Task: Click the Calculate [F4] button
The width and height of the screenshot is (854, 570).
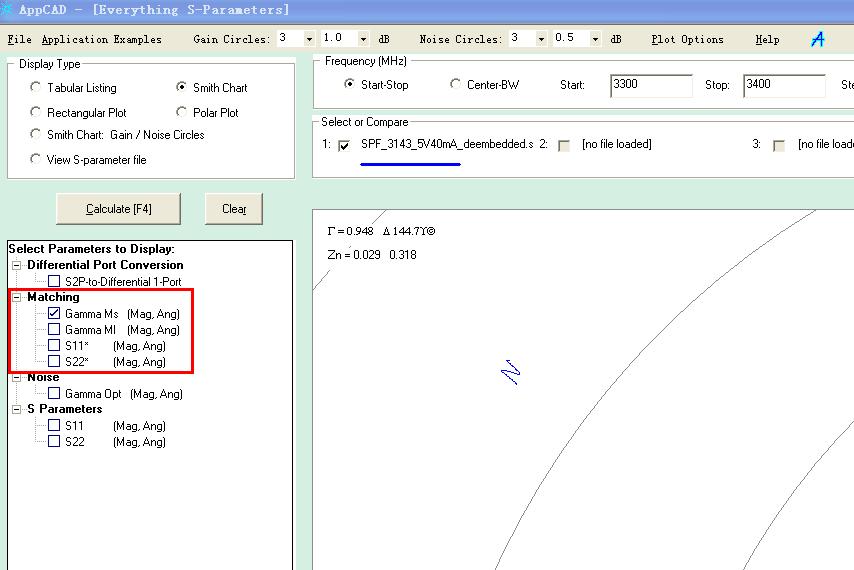Action: [x=118, y=209]
